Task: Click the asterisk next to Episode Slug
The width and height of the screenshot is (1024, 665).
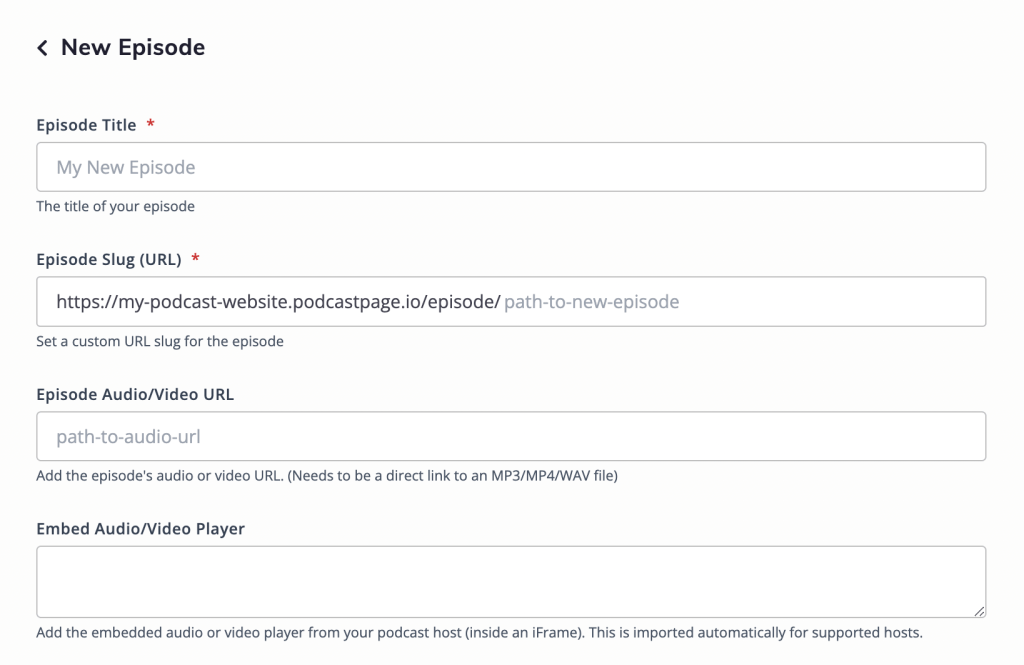Action: click(194, 259)
